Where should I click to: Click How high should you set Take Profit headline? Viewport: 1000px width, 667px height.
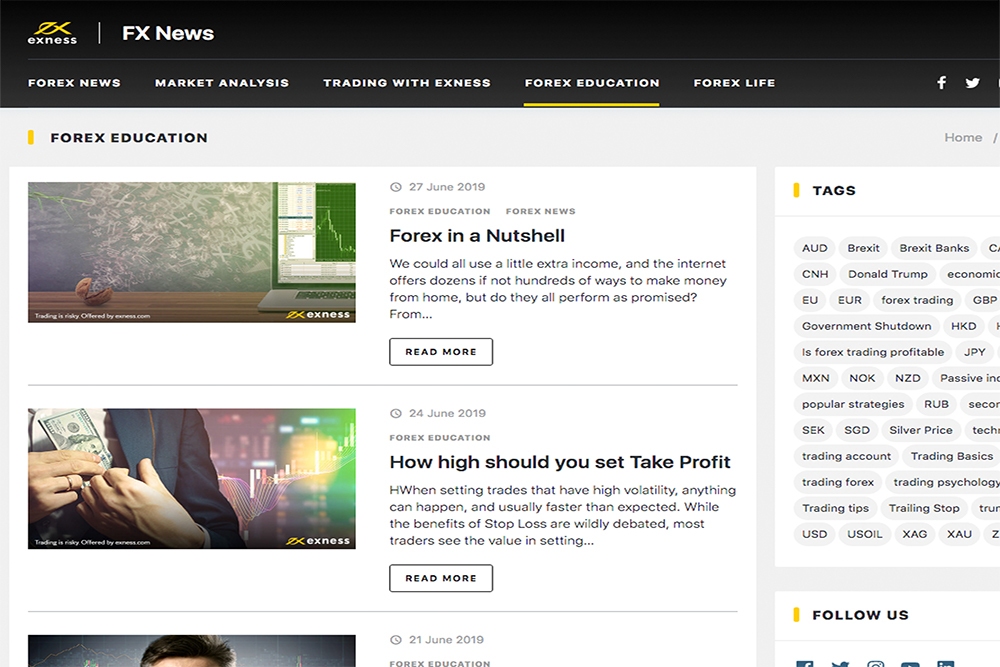pos(560,462)
